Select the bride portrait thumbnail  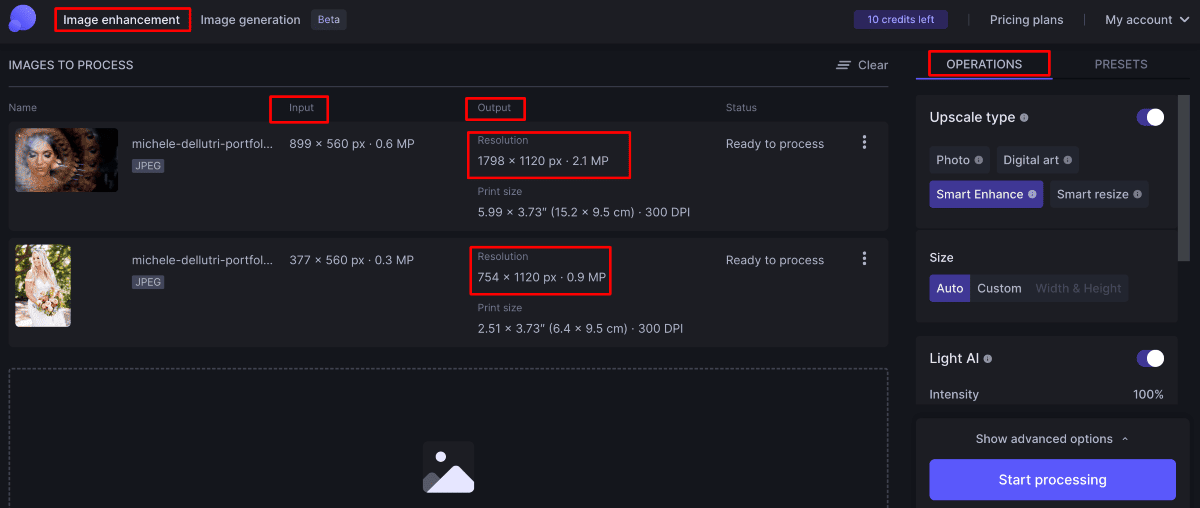pyautogui.click(x=43, y=286)
